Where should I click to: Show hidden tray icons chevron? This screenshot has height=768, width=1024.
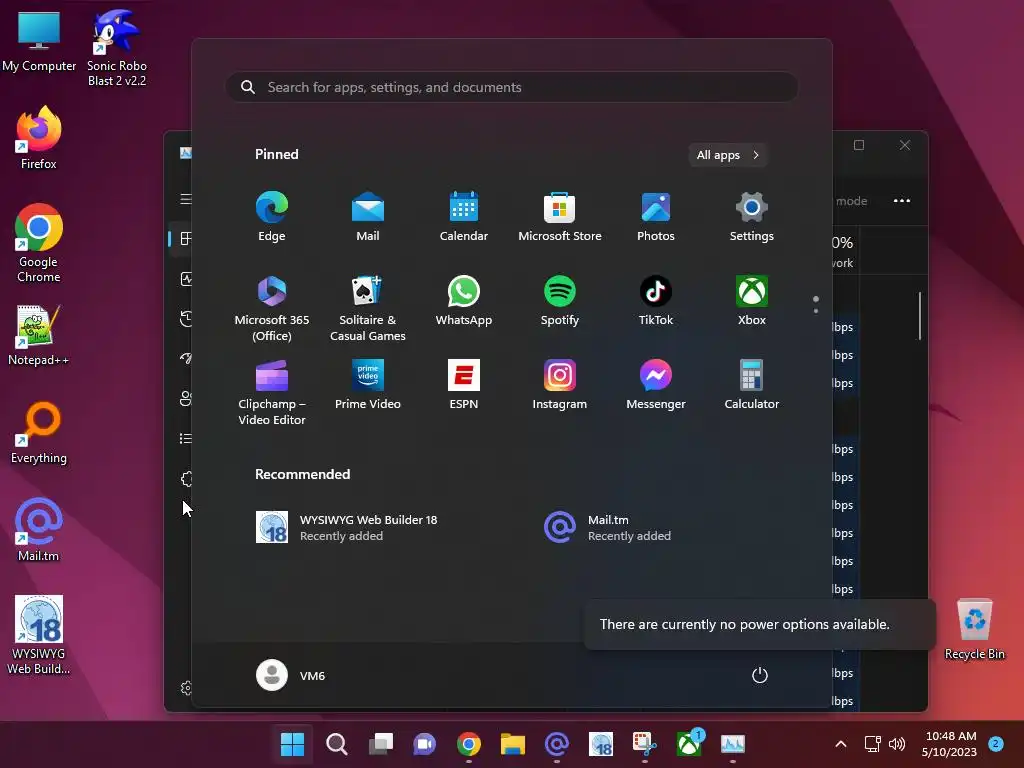point(841,744)
